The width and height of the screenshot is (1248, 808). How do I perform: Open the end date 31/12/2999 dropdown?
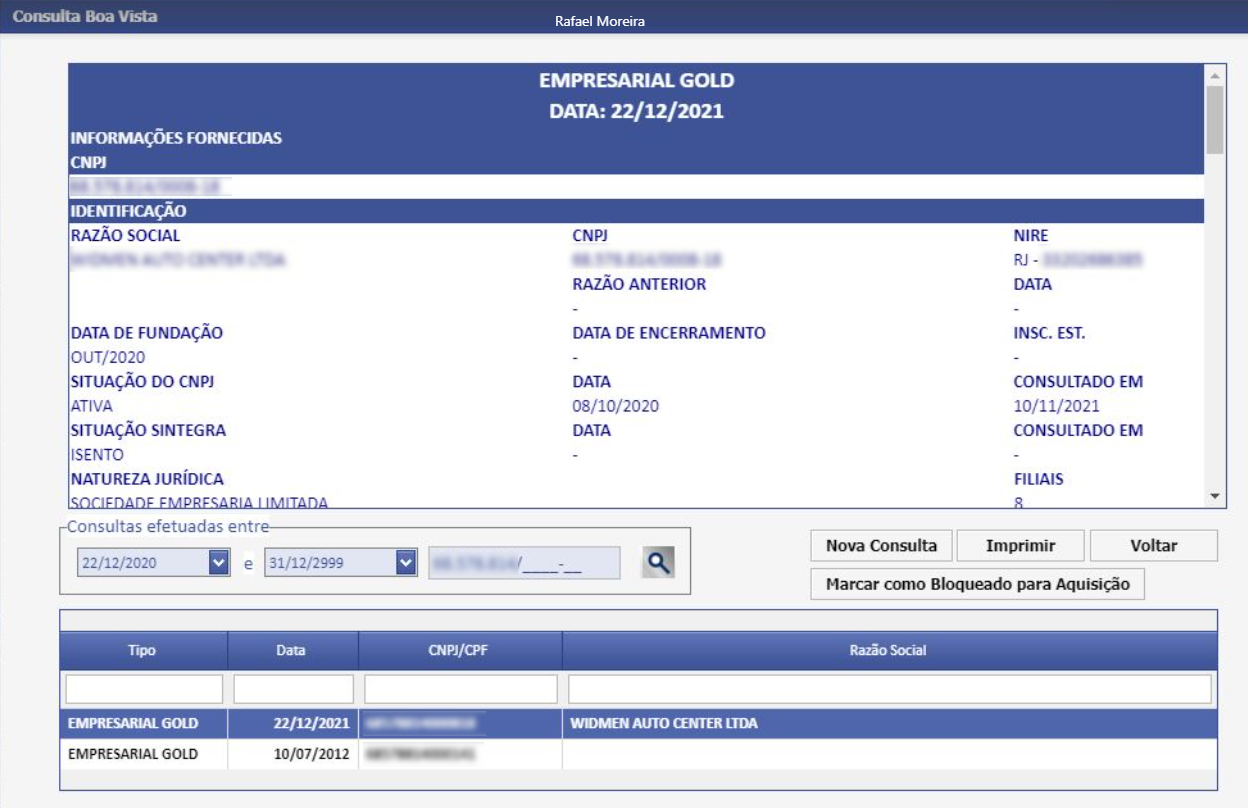click(x=405, y=563)
